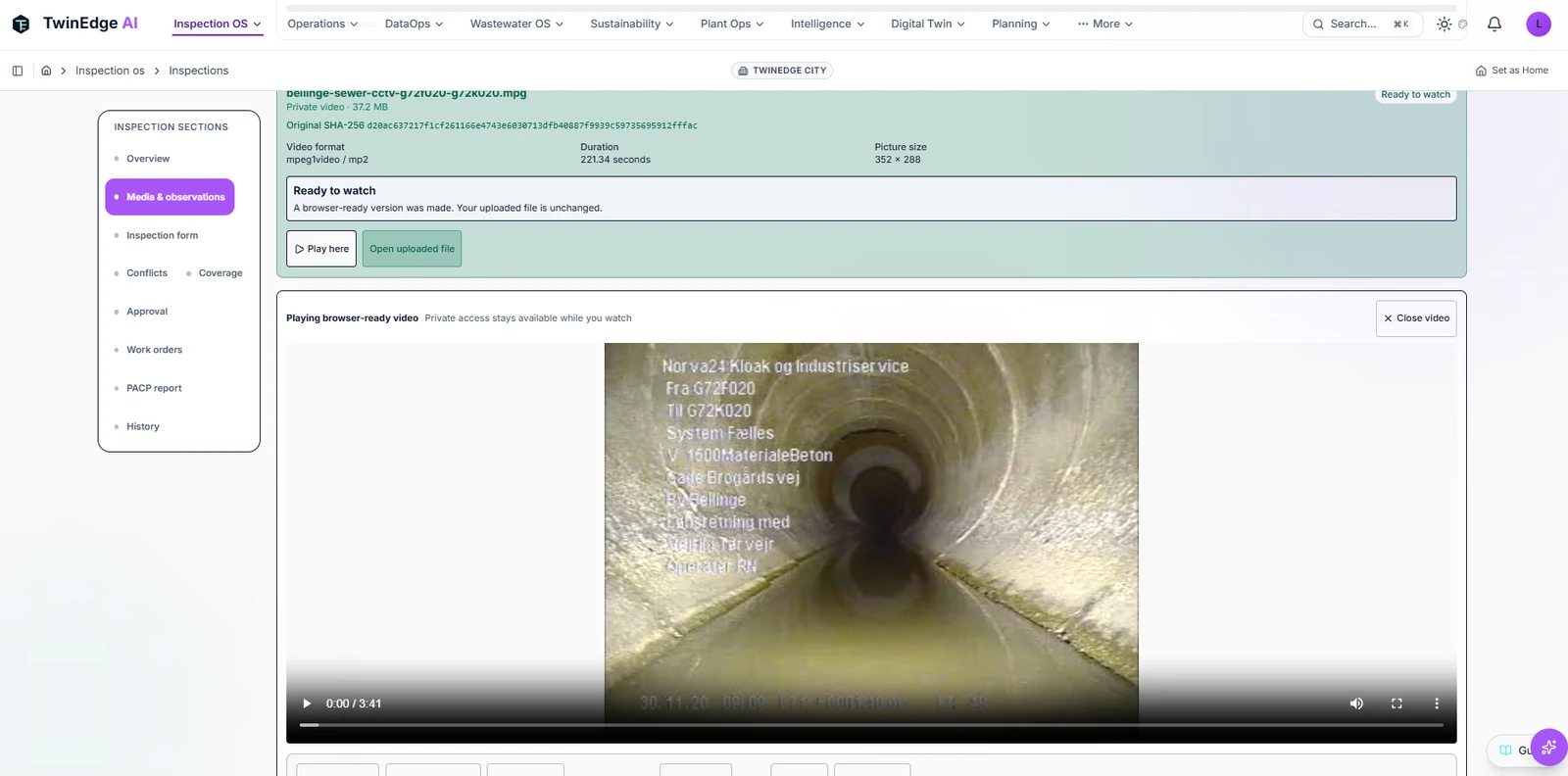Screen dimensions: 1568x776
Task: Click the TWINEDGE CITY badge icon
Action: coord(743,71)
